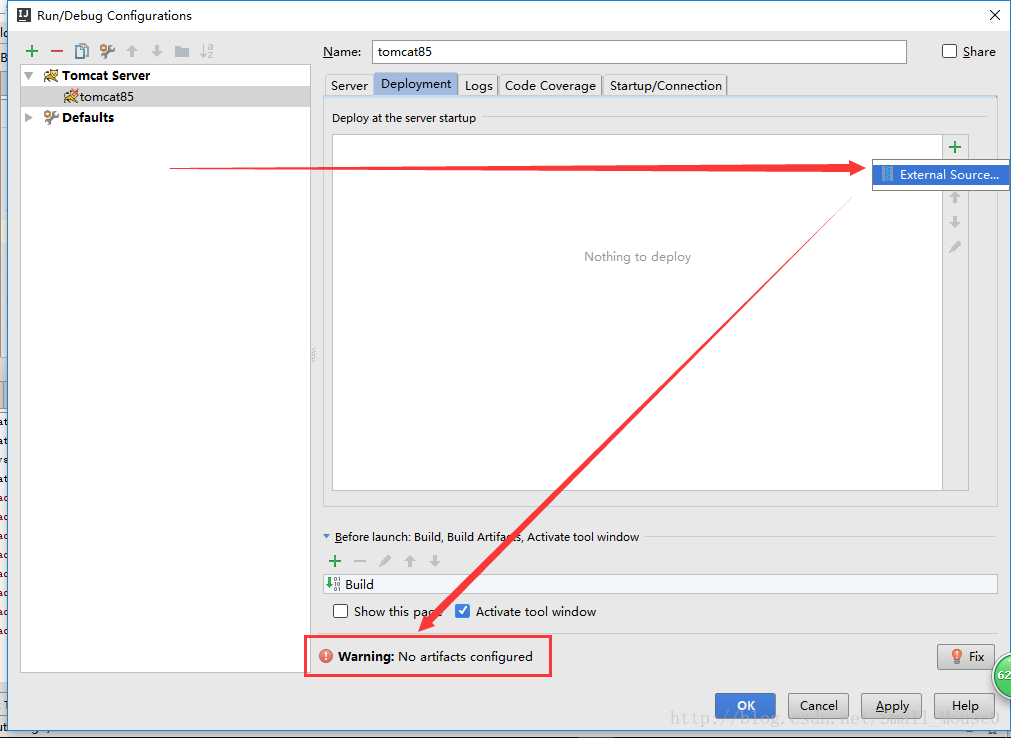The width and height of the screenshot is (1011, 738).
Task: Collapse the Tomcat Server tree node
Action: [28, 75]
